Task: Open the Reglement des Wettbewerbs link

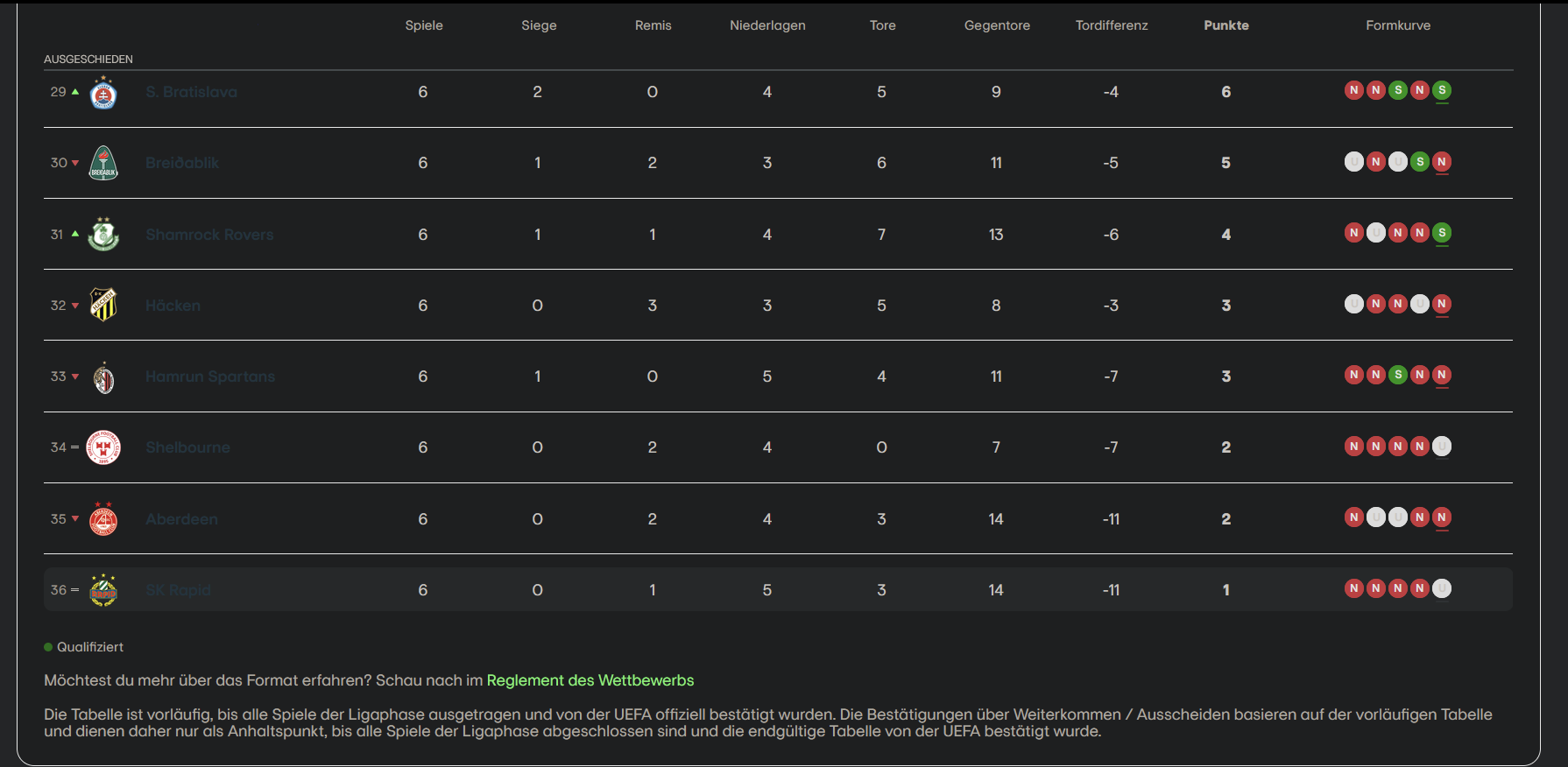Action: [x=590, y=680]
